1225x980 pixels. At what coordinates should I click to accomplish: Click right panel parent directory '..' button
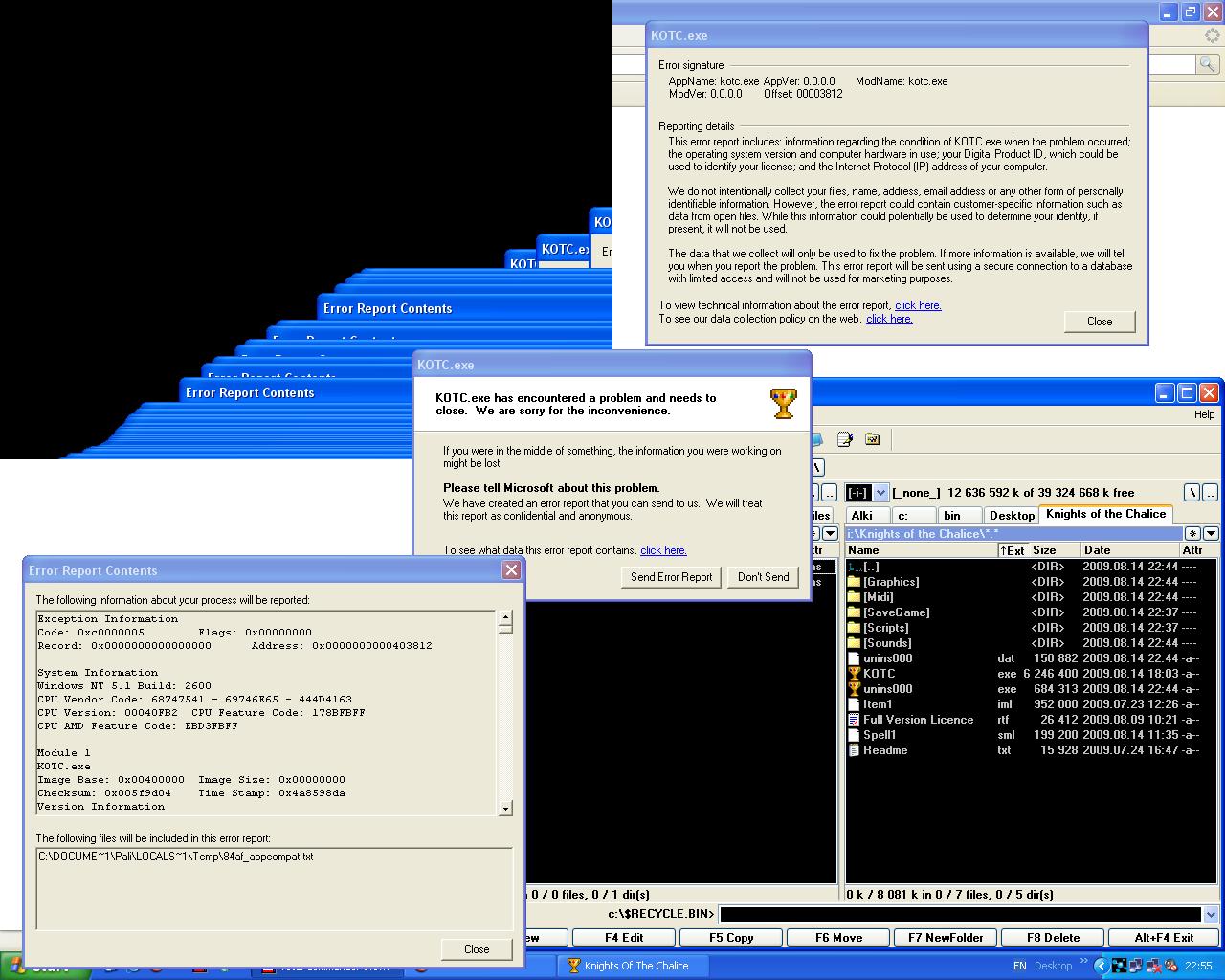click(1211, 493)
